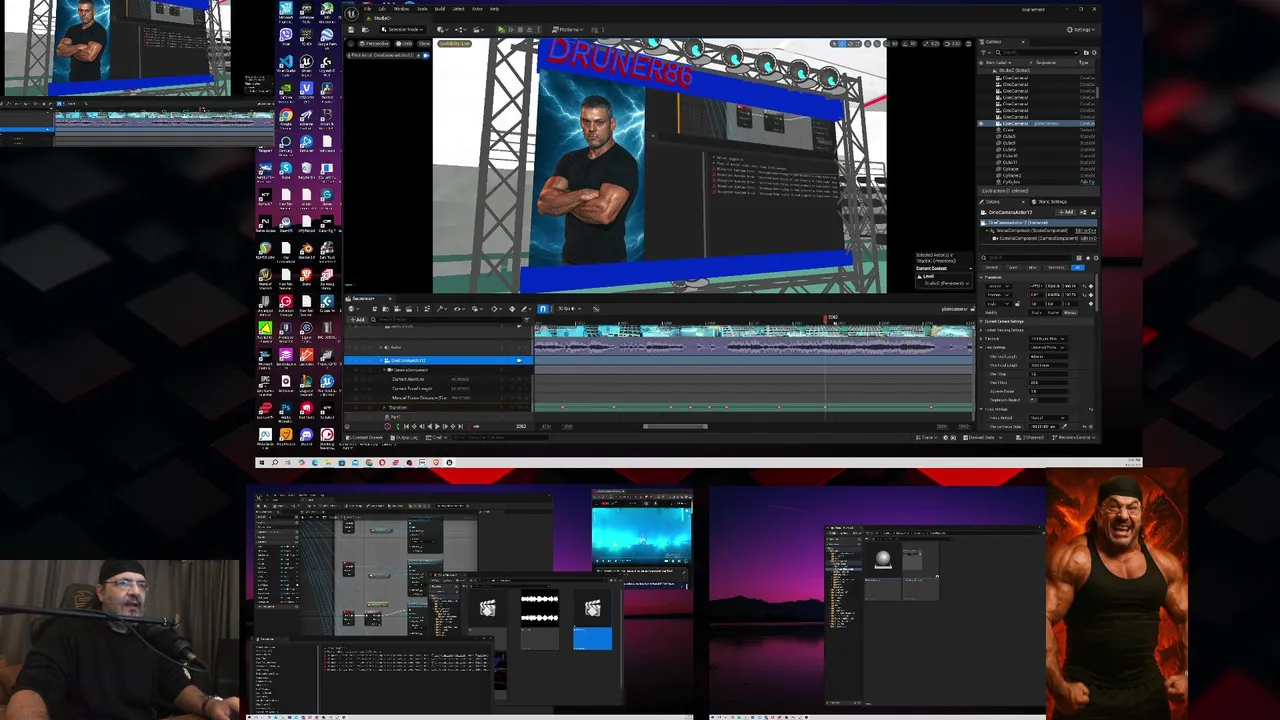Open Outliner settings gear icon
The image size is (1280, 720).
pos(1094,52)
